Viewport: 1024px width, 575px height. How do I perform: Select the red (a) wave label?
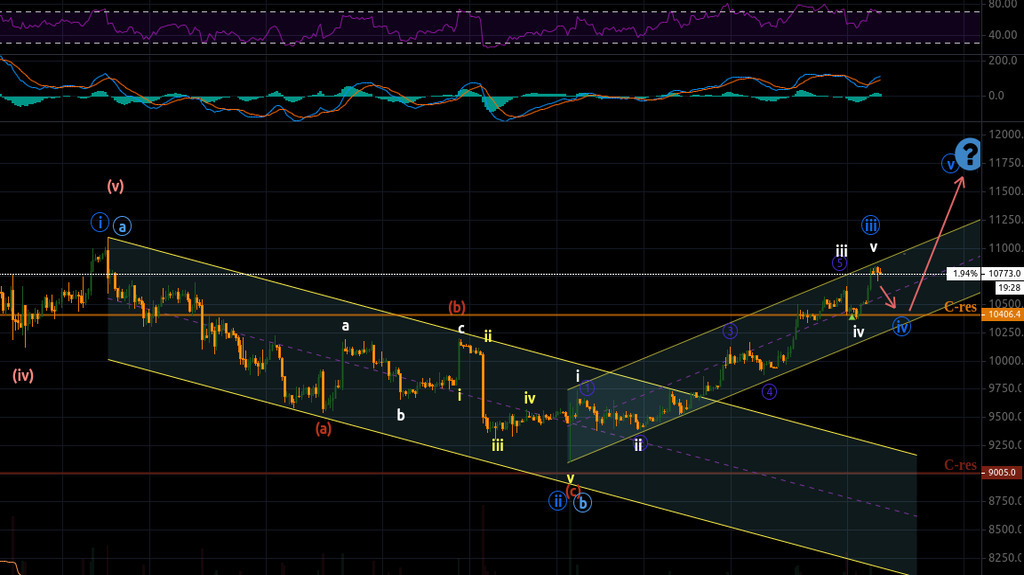[323, 428]
